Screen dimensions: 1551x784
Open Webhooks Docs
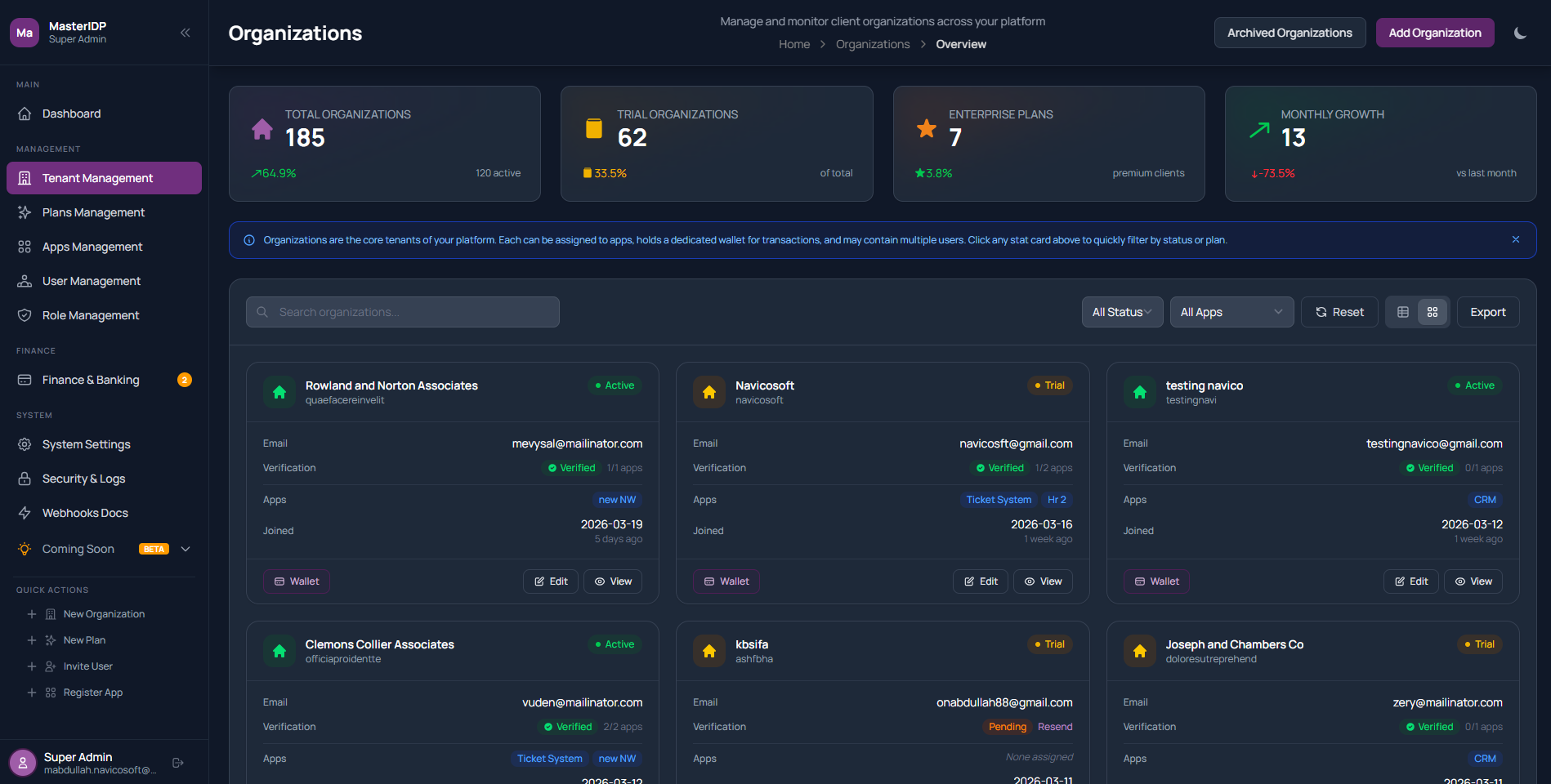coord(104,513)
